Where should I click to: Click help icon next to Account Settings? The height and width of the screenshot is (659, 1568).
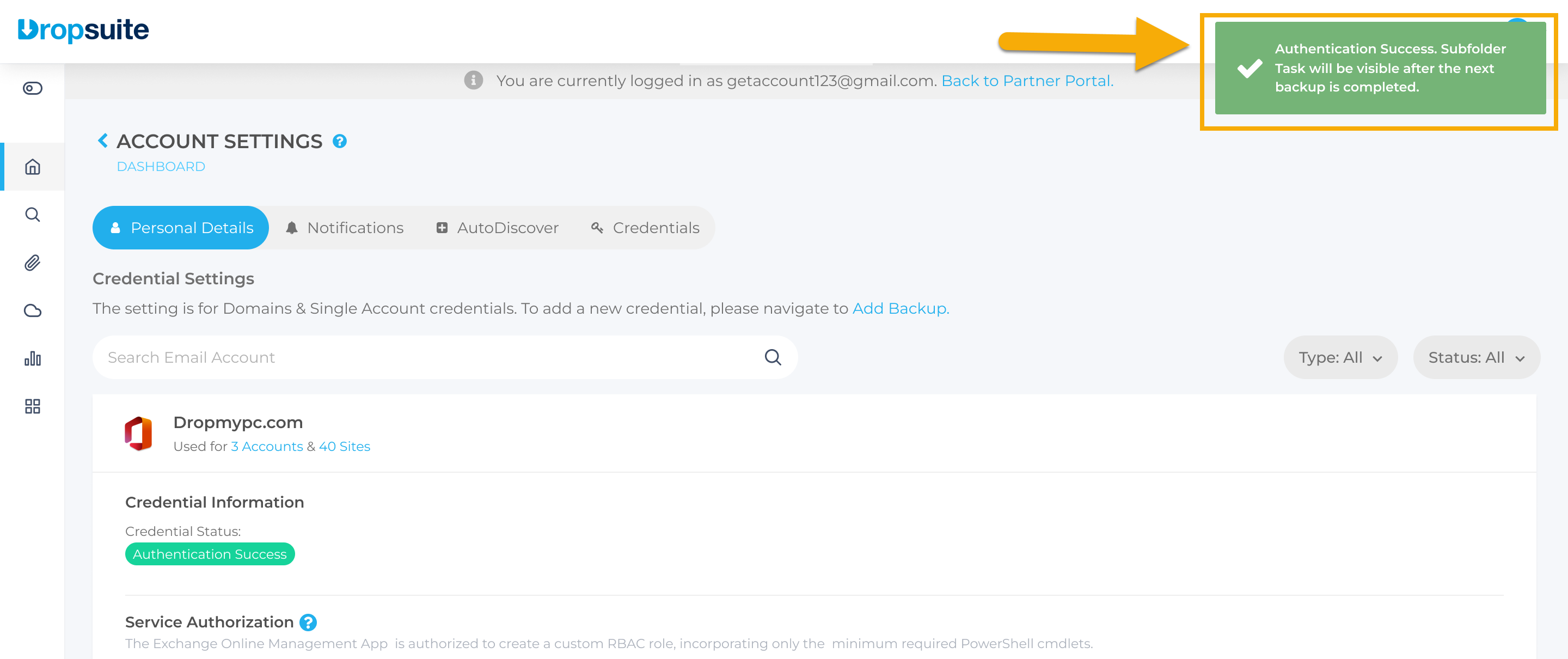(340, 141)
